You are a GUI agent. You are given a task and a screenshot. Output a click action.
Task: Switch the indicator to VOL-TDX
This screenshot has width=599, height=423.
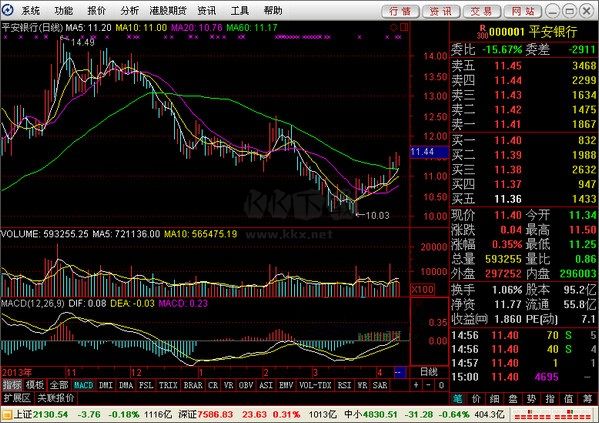point(315,385)
